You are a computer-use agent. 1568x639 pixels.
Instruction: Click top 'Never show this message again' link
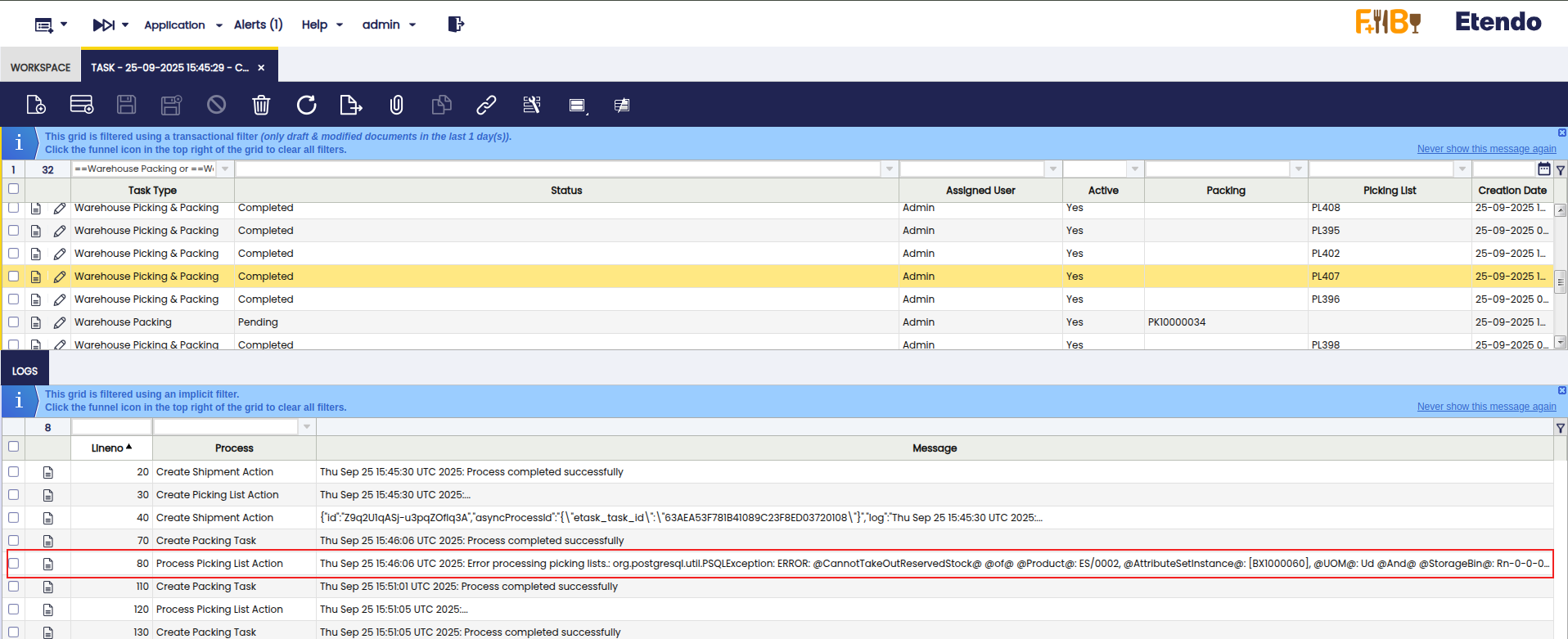[x=1486, y=149]
